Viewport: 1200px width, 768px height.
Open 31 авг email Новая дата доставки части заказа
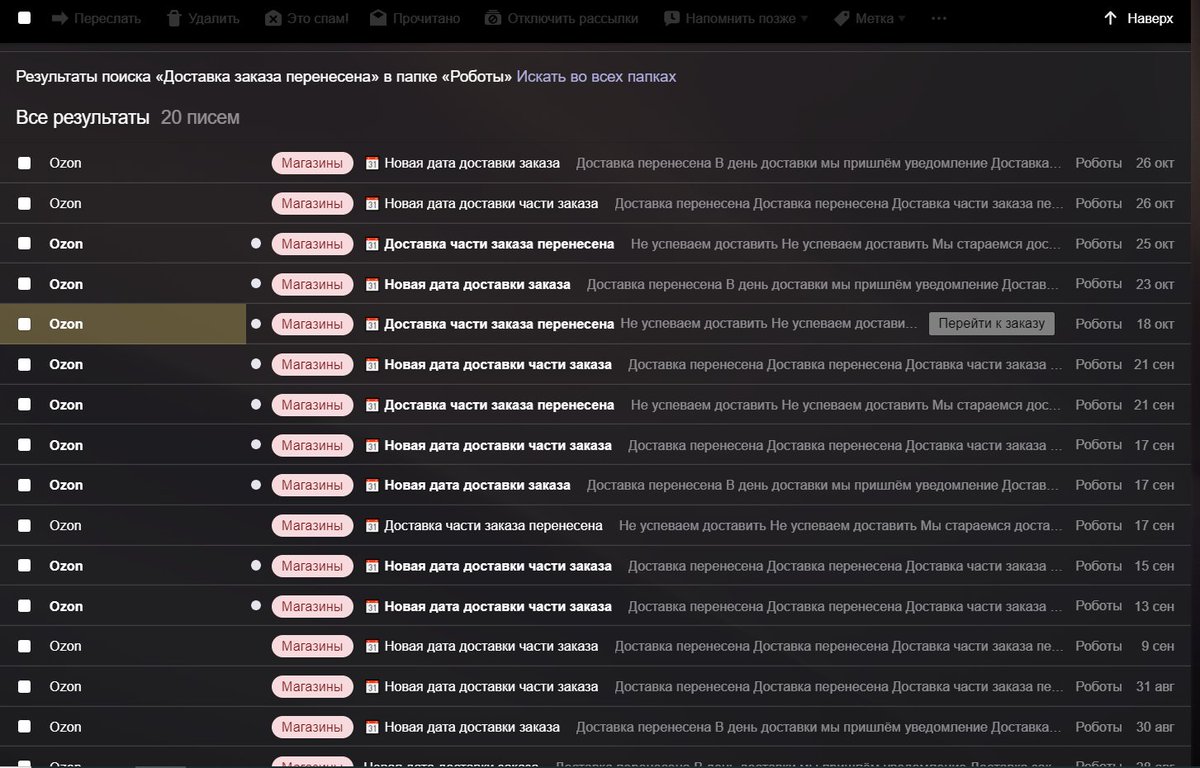point(491,686)
